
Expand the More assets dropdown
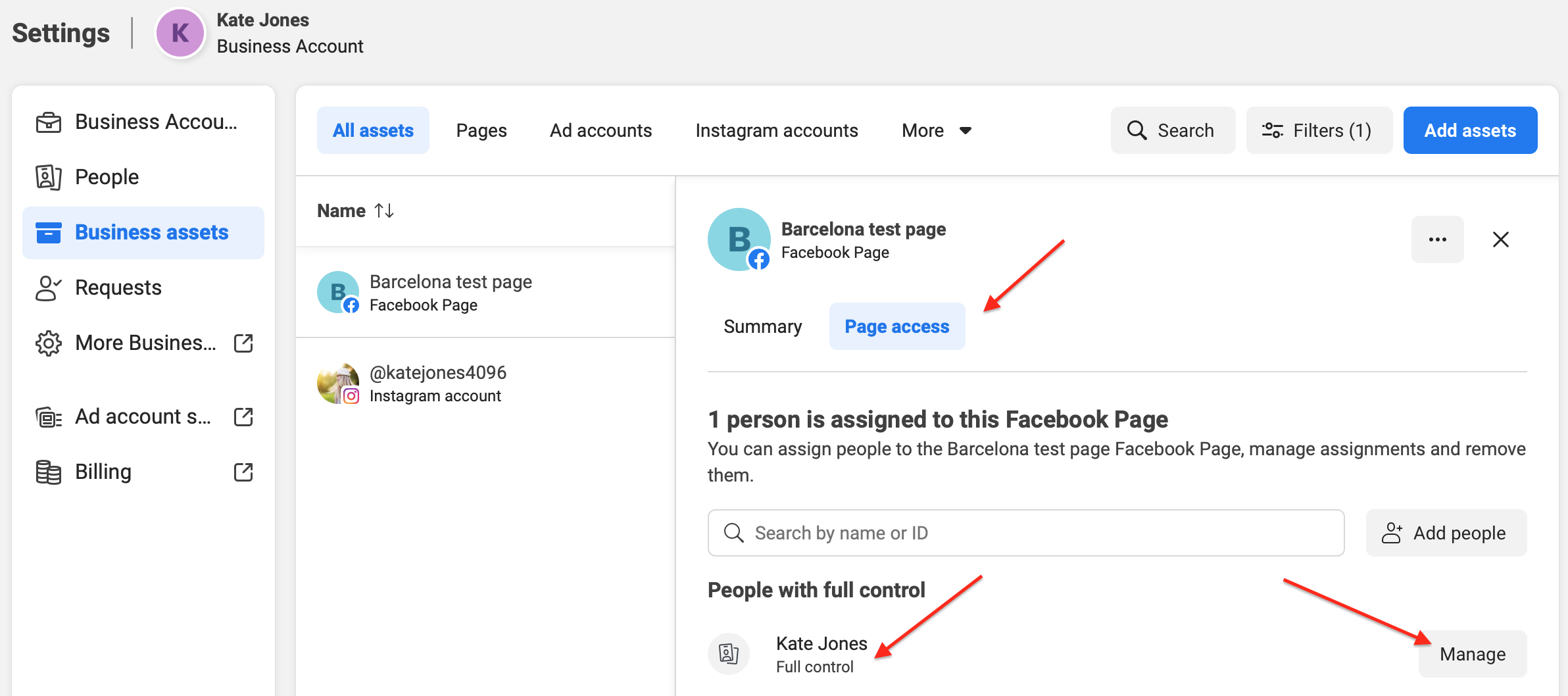tap(937, 130)
